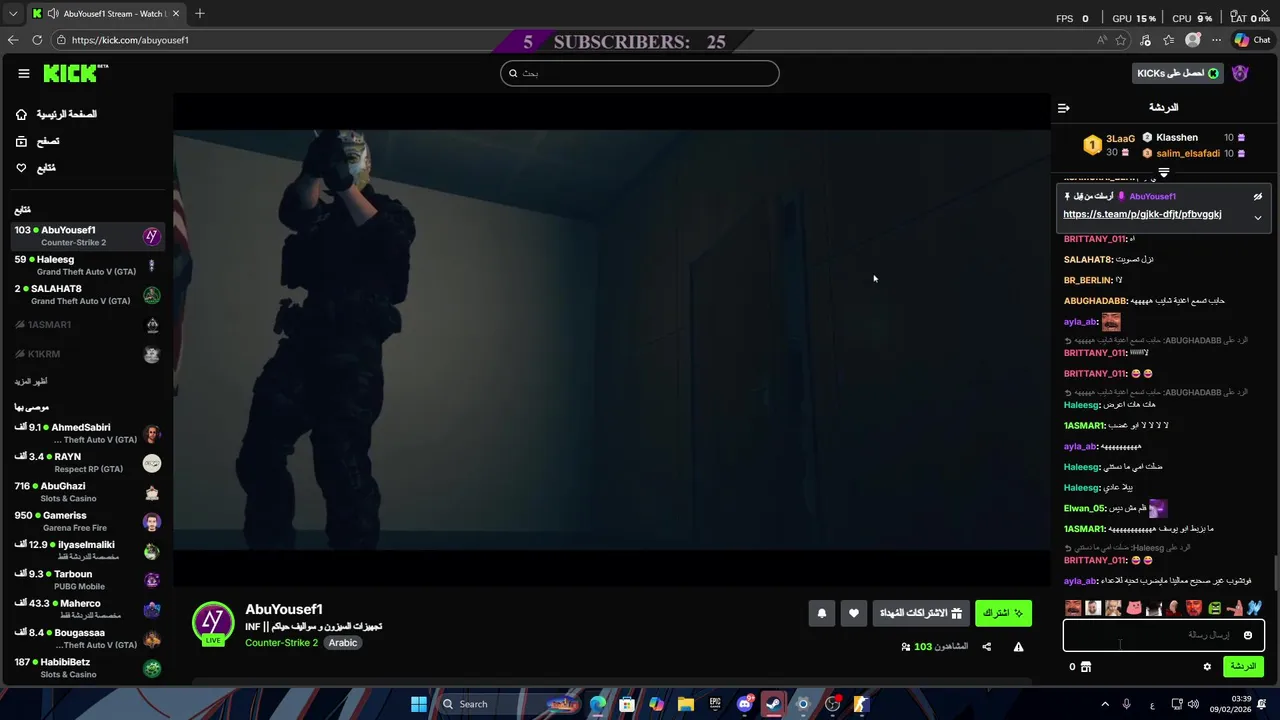Open File Explorer from the taskbar
The height and width of the screenshot is (720, 1280).
click(x=686, y=704)
